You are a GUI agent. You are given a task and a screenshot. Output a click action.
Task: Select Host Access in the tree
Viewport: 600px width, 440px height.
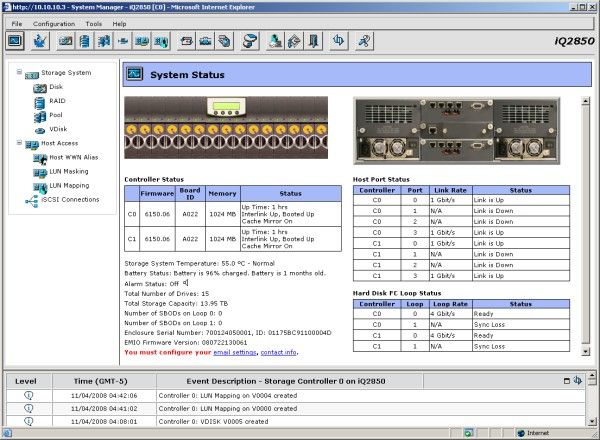60,143
